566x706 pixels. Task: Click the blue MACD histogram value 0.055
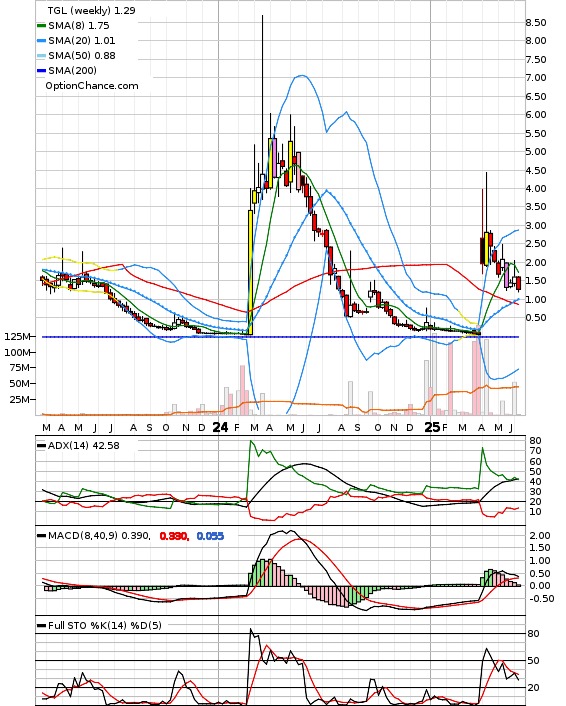click(210, 536)
